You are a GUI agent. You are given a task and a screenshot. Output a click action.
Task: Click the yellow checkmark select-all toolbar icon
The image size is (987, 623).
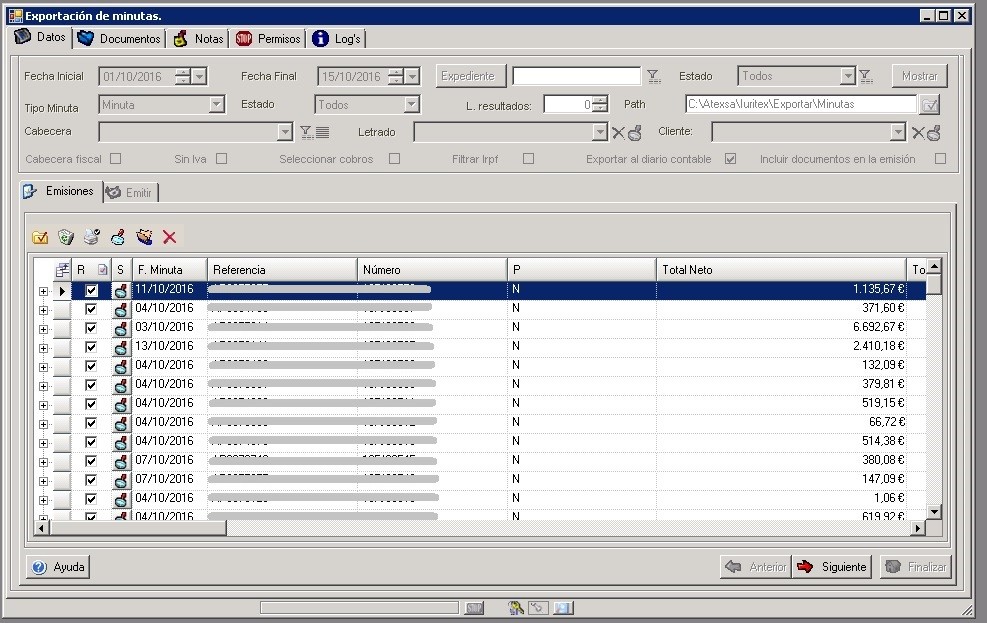[40, 237]
